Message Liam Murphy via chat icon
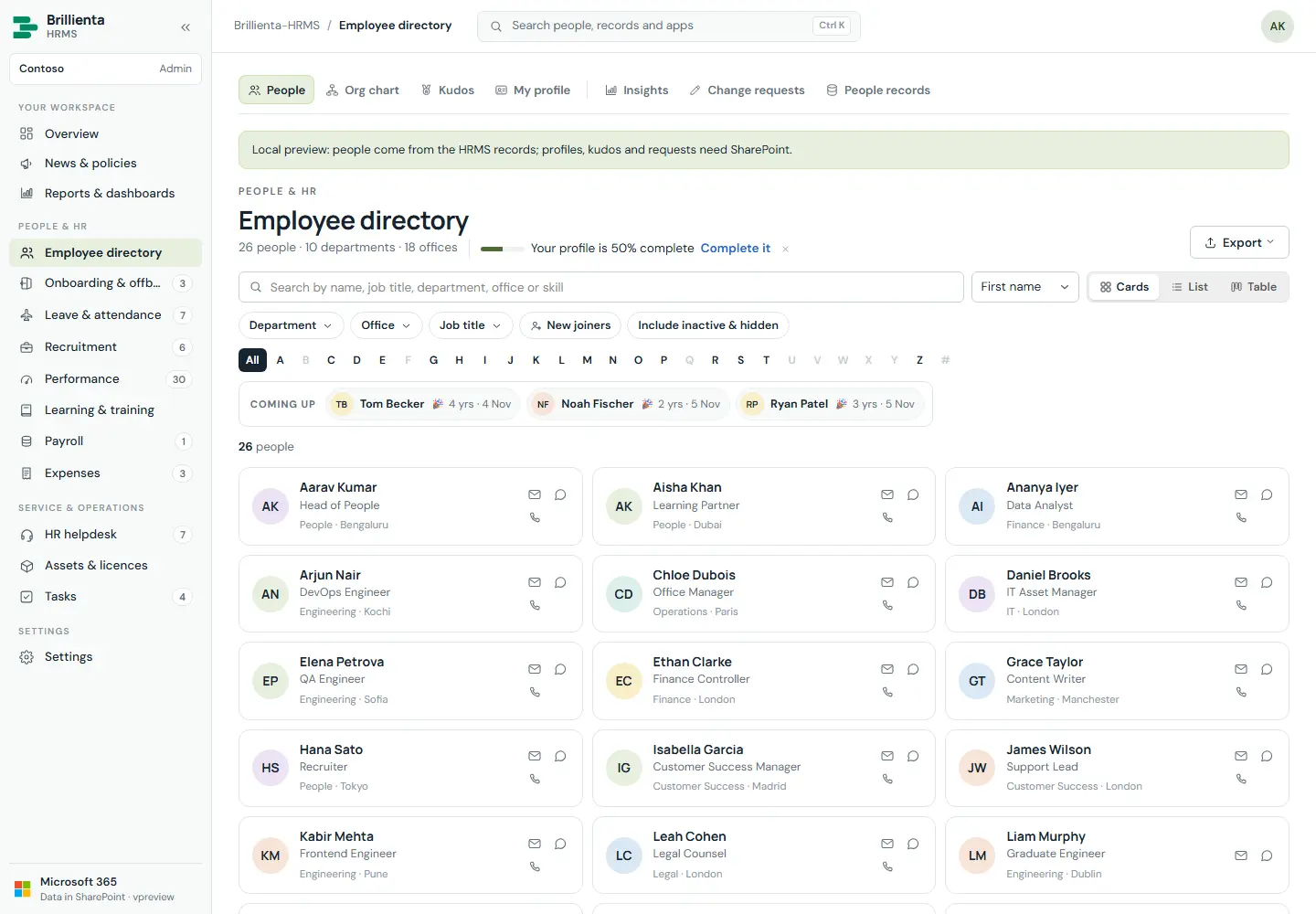Screen dimensions: 1316x914 click(1267, 856)
